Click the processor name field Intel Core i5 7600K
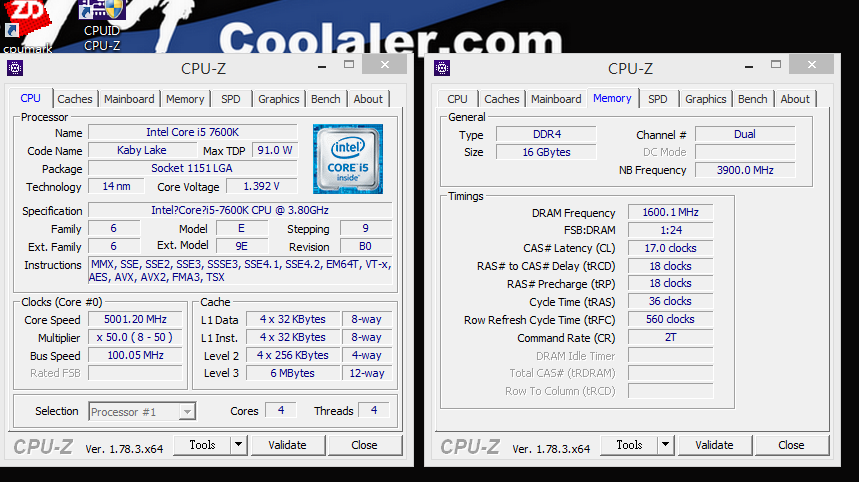This screenshot has width=859, height=482. 192,132
